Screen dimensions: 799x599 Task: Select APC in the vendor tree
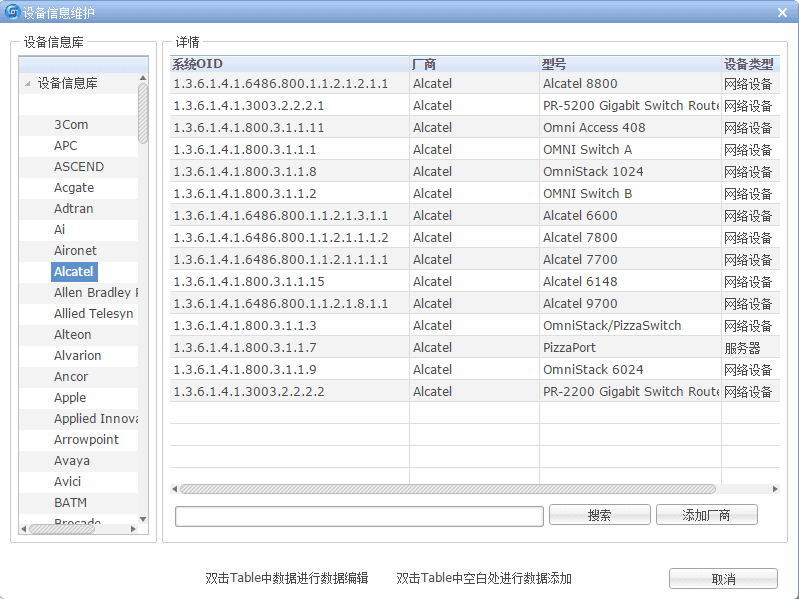66,146
